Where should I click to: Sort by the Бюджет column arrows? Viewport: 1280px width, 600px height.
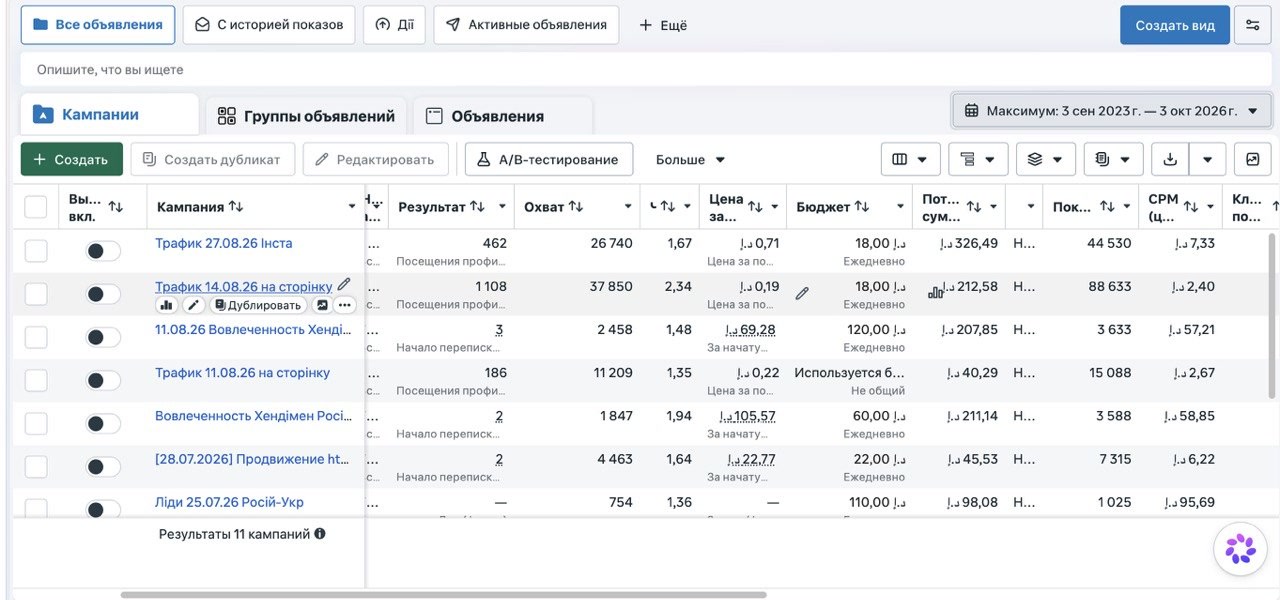(862, 207)
